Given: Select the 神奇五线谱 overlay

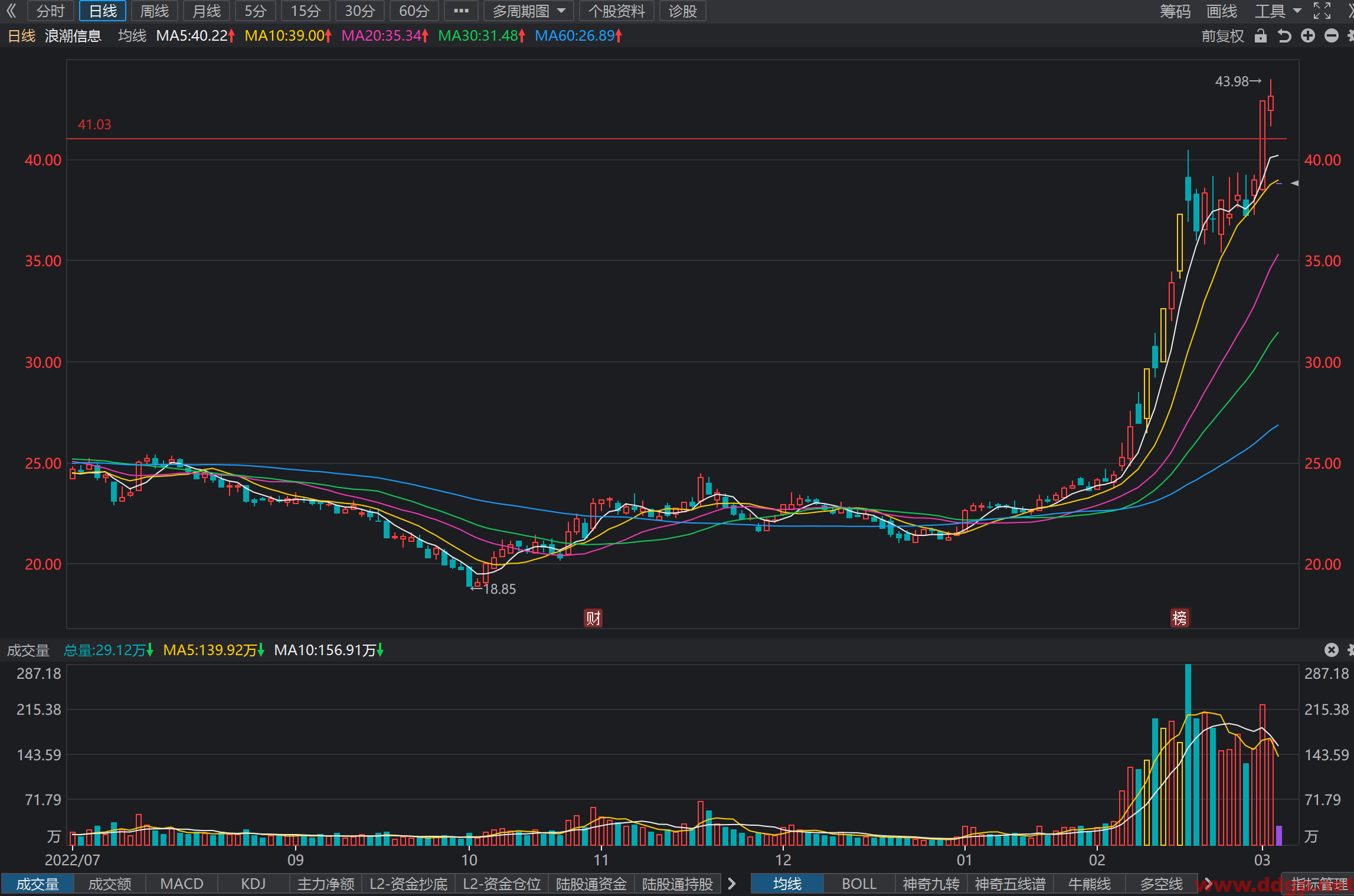Looking at the screenshot, I should tap(1010, 884).
